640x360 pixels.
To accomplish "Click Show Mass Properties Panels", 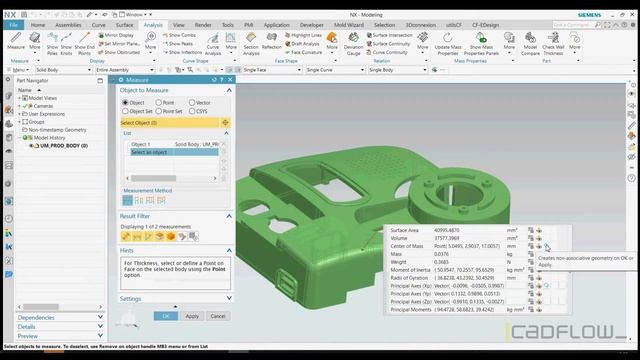I will [481, 44].
